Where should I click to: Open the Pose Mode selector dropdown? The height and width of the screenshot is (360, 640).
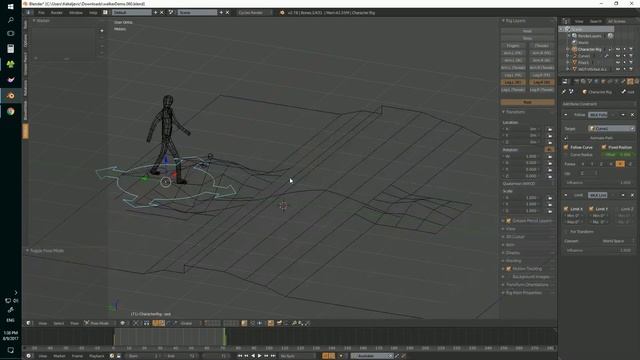click(99, 323)
